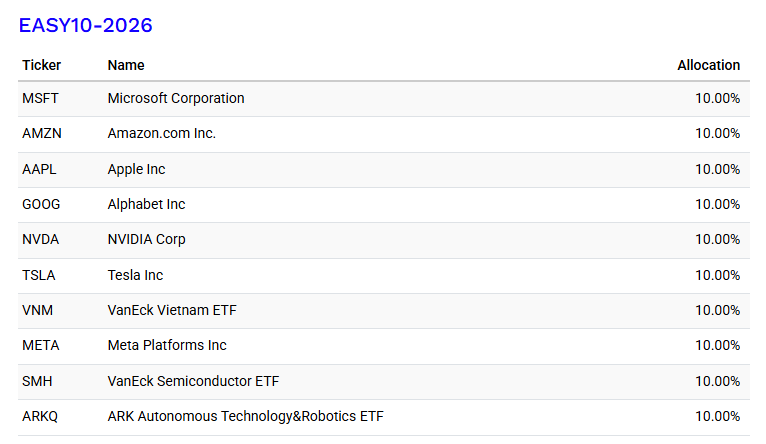The height and width of the screenshot is (444, 766).
Task: Select the TSLA ticker symbol
Action: (39, 275)
